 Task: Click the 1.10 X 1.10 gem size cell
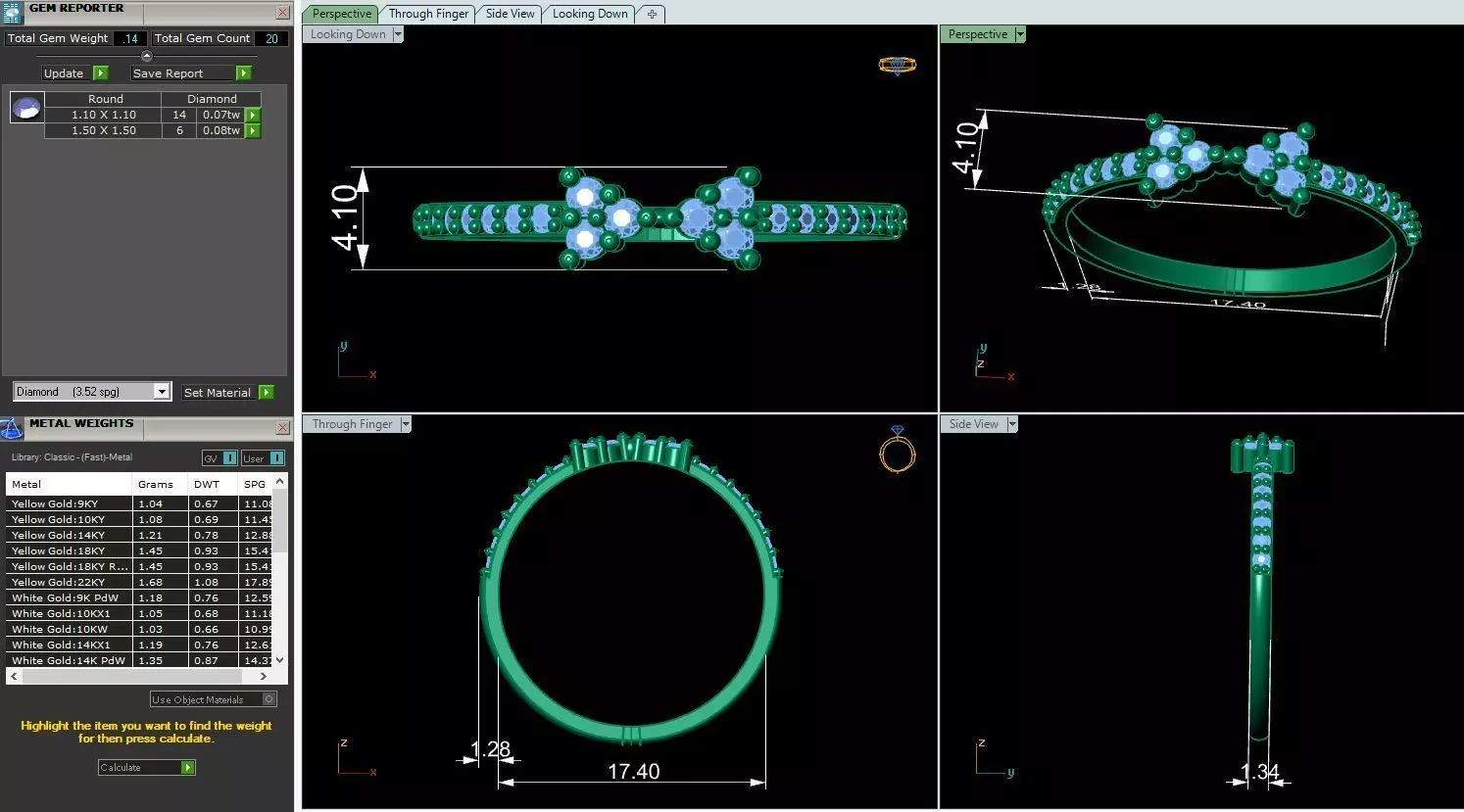click(x=104, y=115)
